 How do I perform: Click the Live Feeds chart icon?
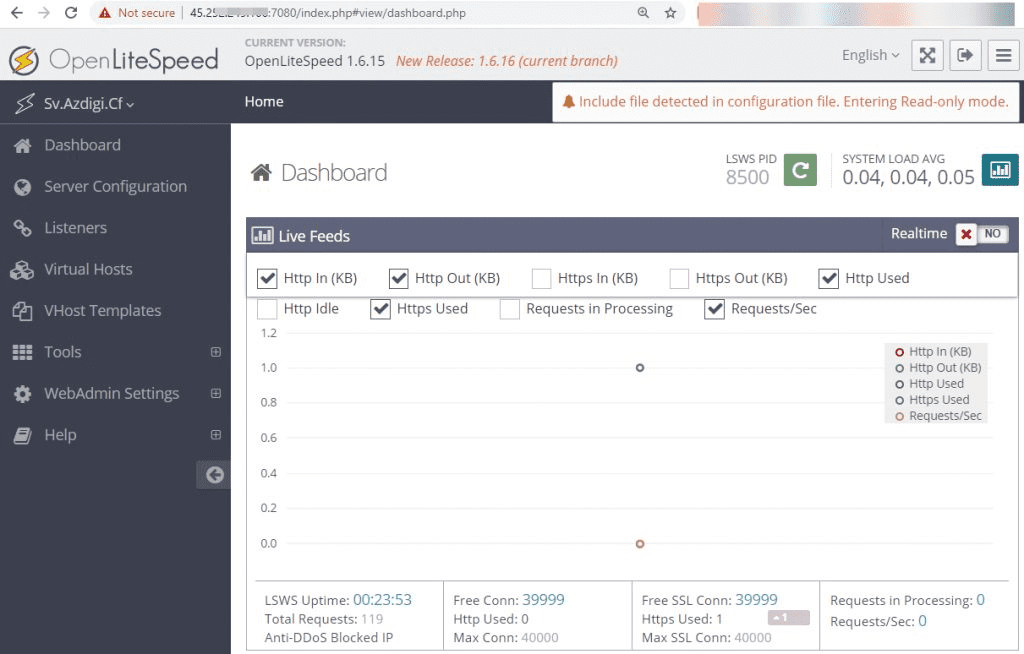click(262, 235)
